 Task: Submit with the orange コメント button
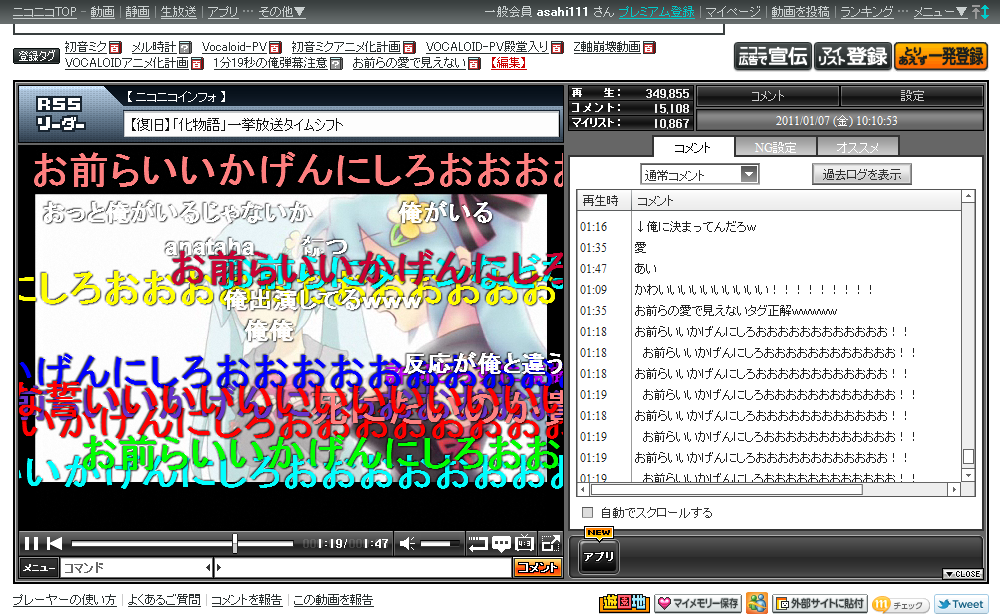pos(537,567)
